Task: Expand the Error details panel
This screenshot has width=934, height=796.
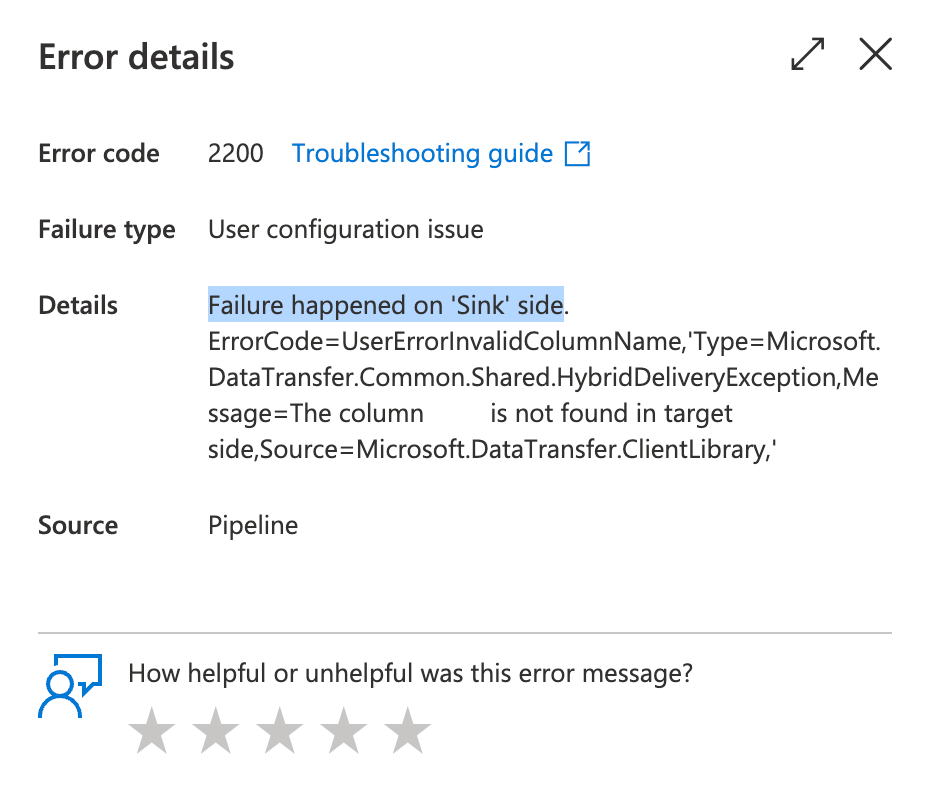Action: [x=808, y=54]
